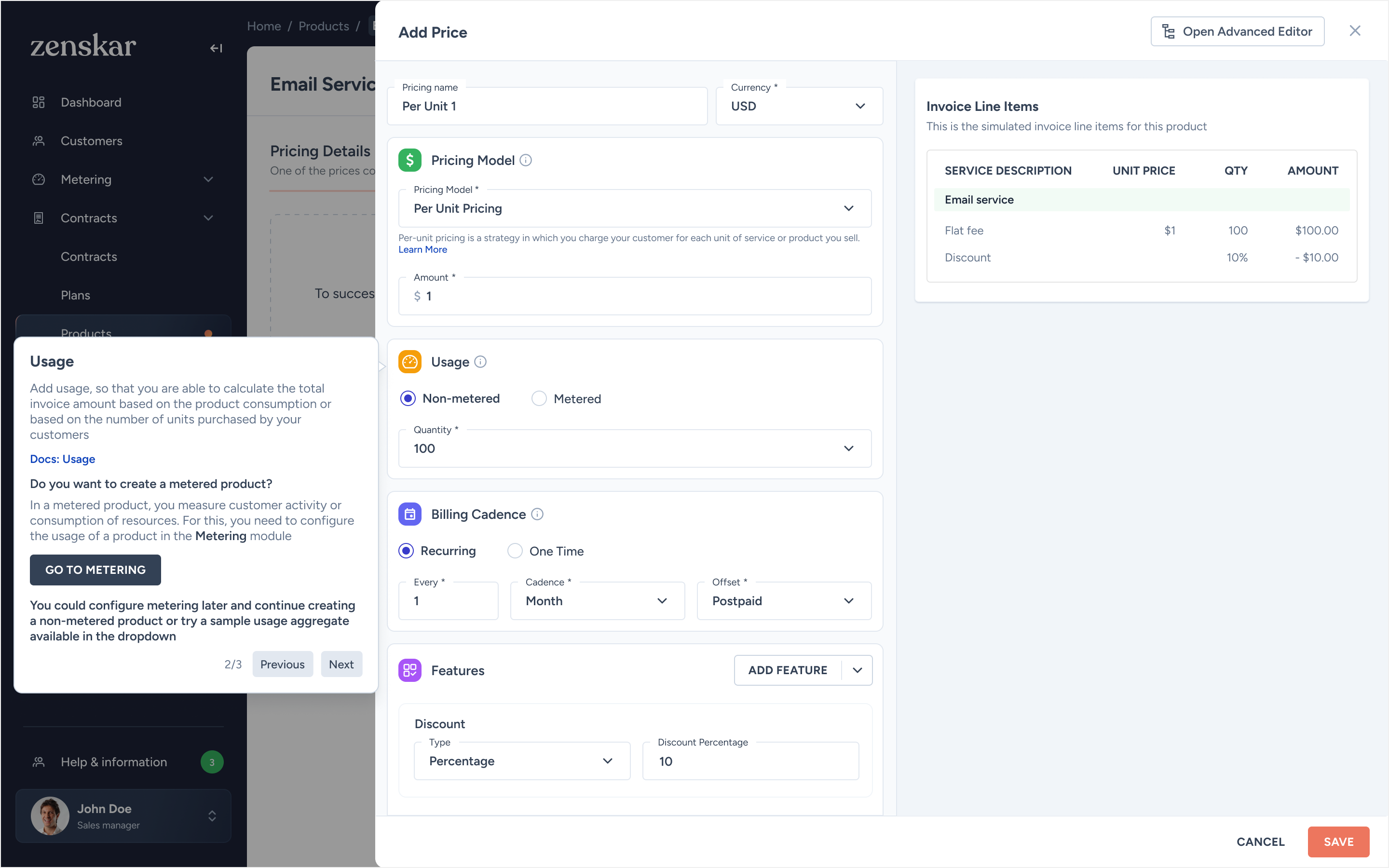Image resolution: width=1389 pixels, height=868 pixels.
Task: Open Products in the sidebar
Action: 123,326
